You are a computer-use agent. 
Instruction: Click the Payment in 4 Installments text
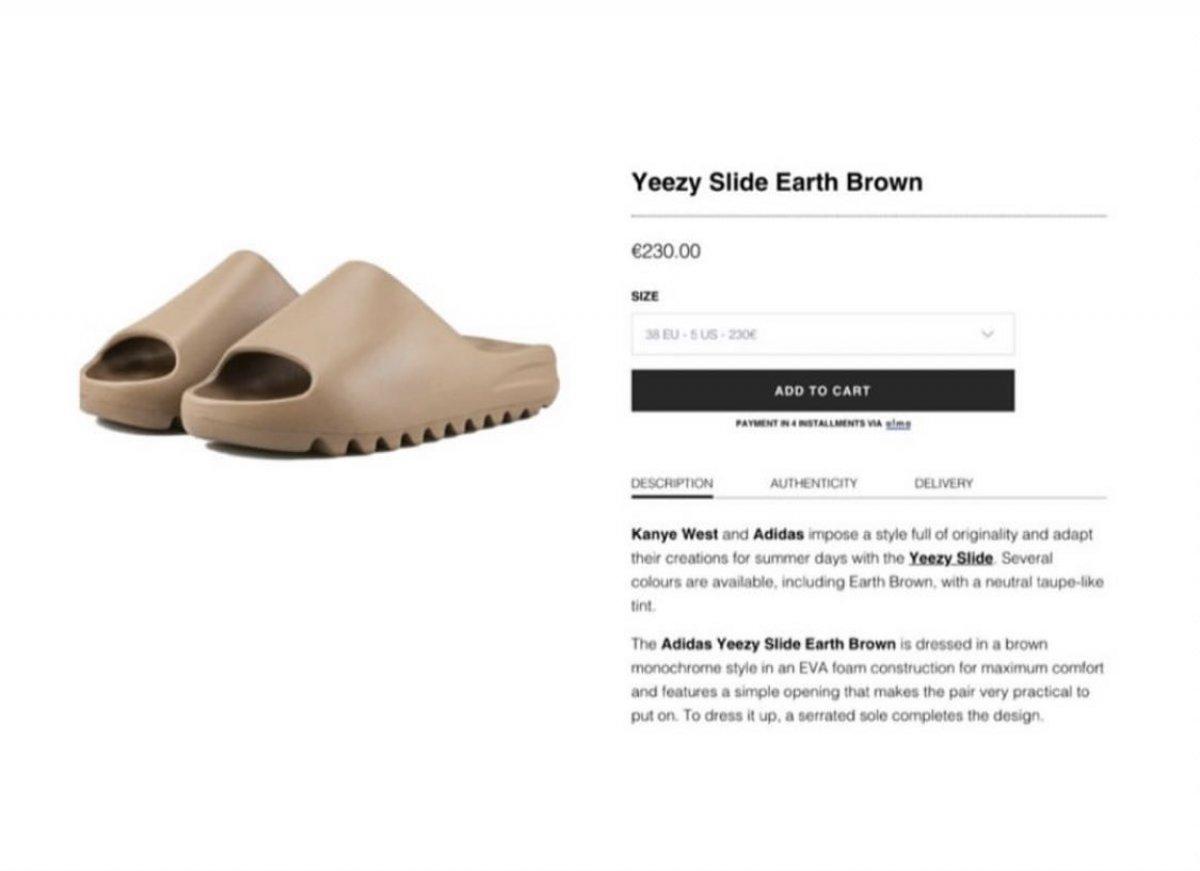(x=808, y=424)
